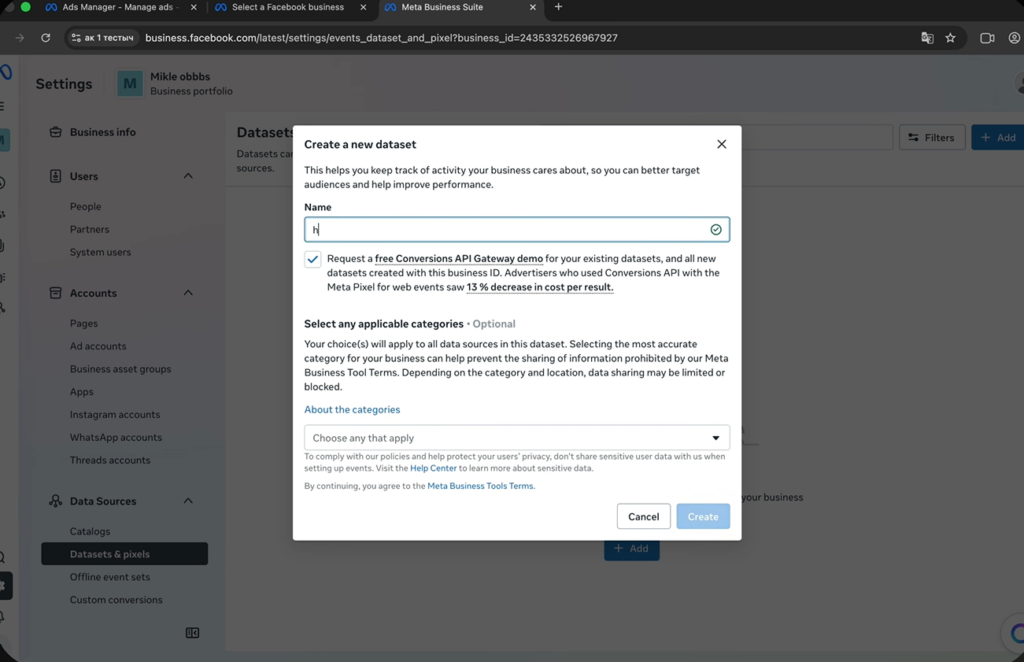The height and width of the screenshot is (662, 1024).
Task: Collapse the Data Sources section chevron
Action: point(188,501)
